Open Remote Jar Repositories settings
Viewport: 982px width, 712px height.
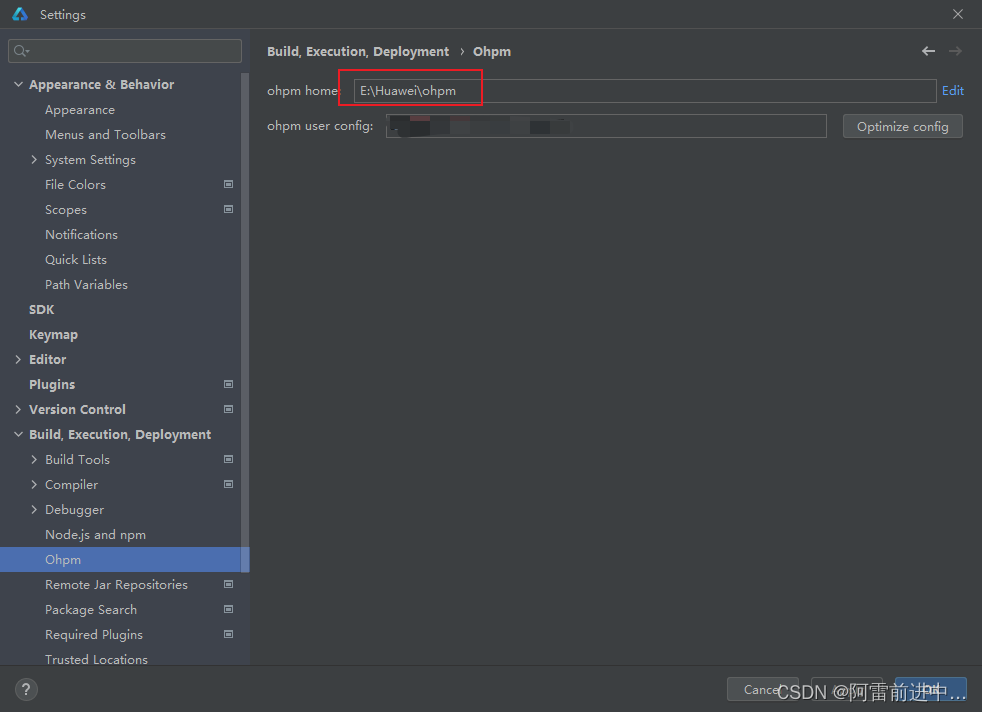click(116, 584)
